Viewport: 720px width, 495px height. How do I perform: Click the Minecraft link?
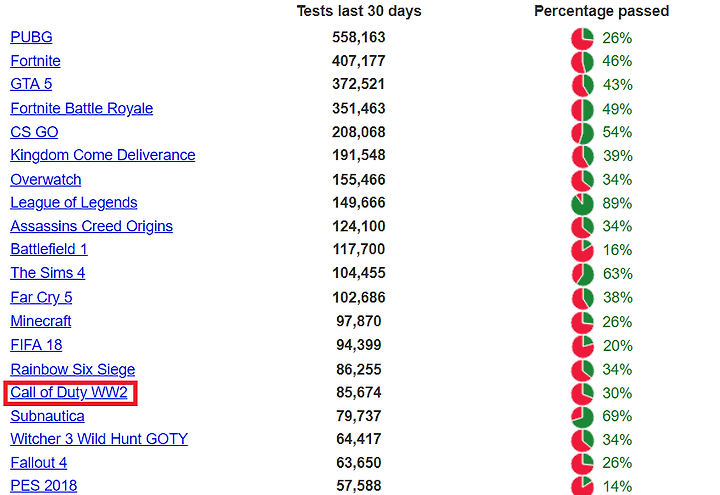[41, 321]
